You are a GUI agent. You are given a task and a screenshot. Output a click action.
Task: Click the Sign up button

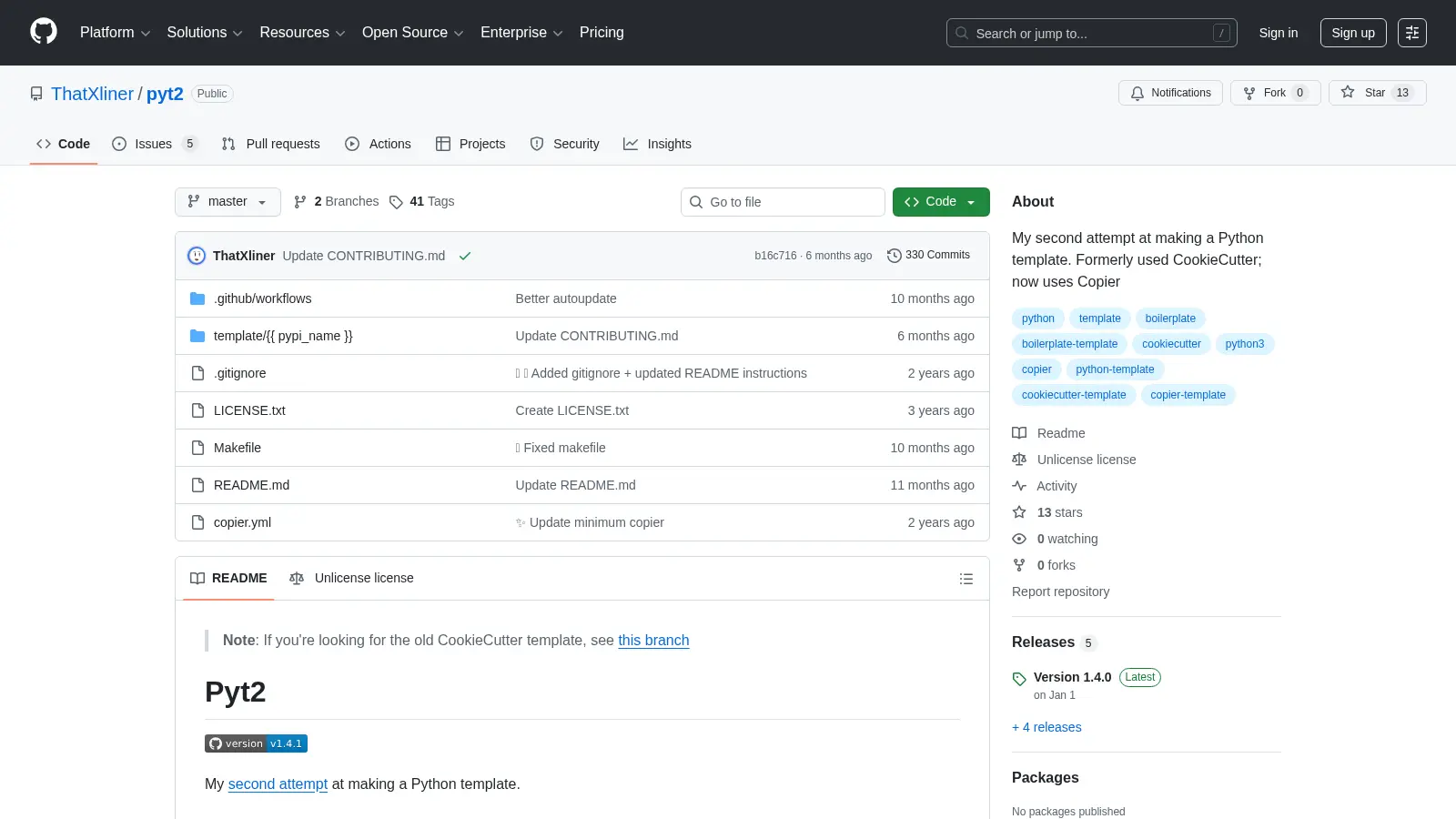[1353, 33]
